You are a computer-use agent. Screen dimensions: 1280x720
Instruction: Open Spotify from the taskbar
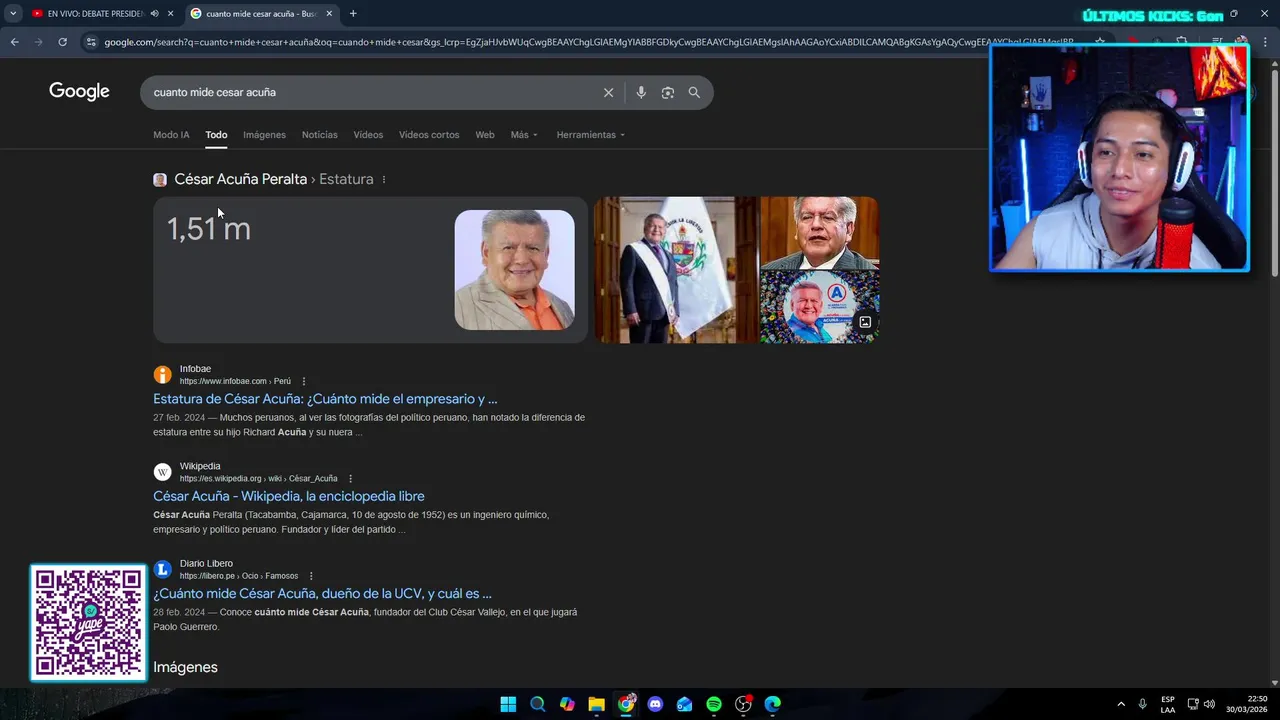[x=714, y=704]
